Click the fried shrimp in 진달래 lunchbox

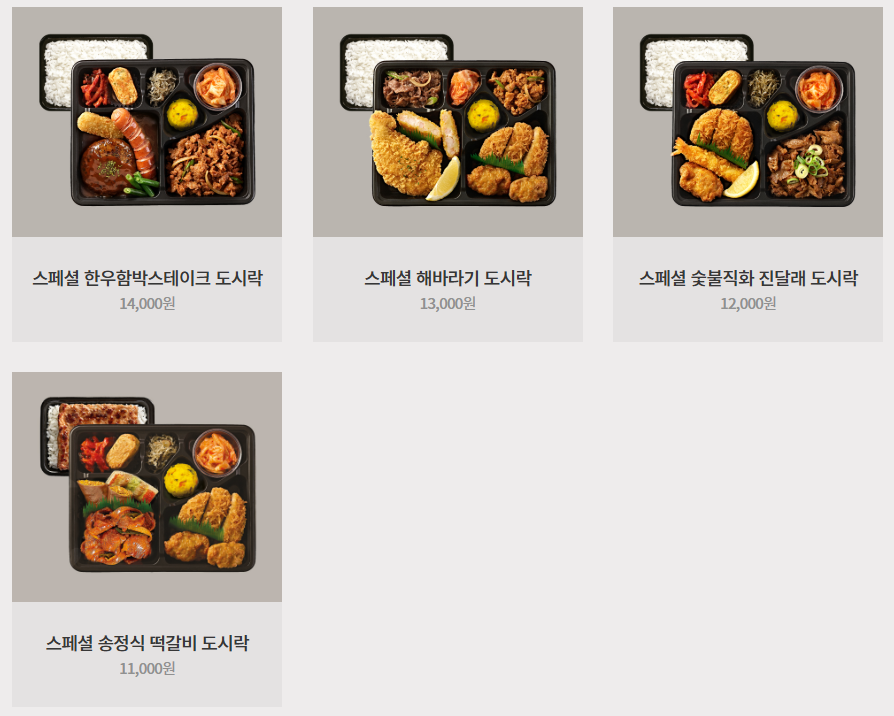[x=707, y=158]
